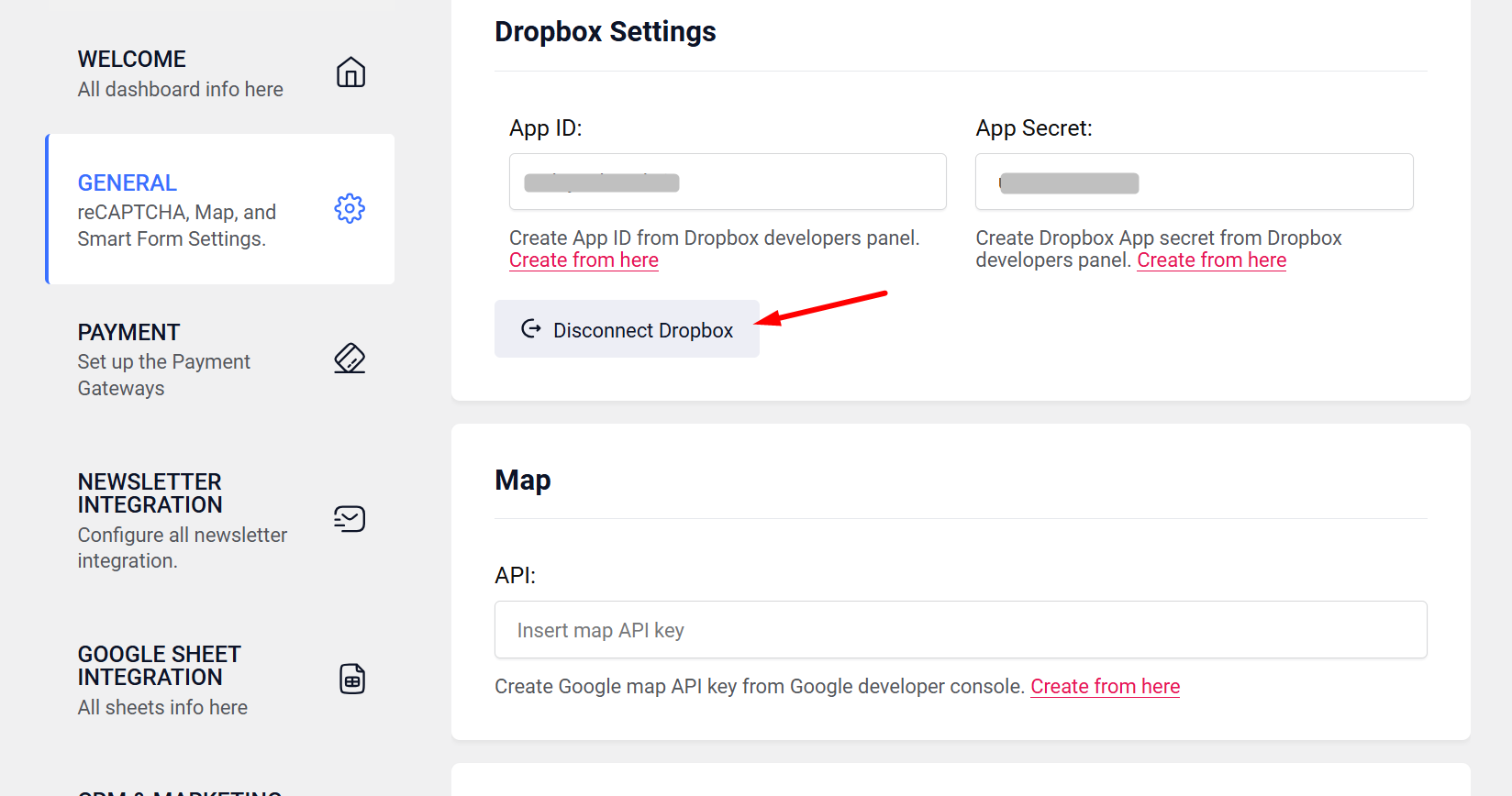Click the App Secret: label

click(x=1034, y=128)
